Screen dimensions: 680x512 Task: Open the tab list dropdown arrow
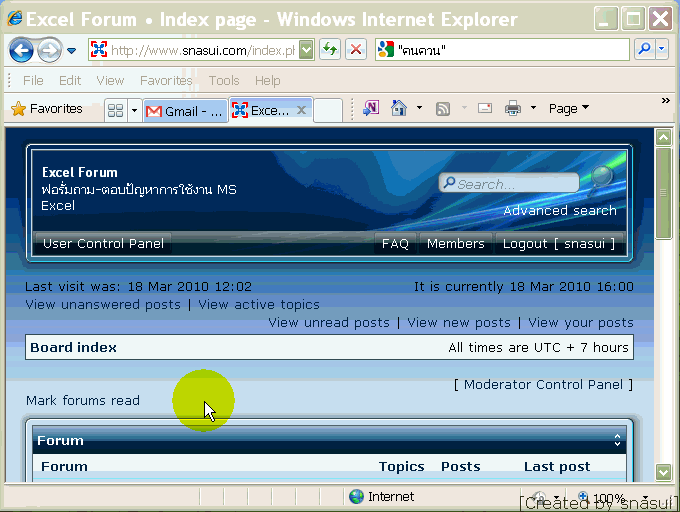pyautogui.click(x=134, y=110)
